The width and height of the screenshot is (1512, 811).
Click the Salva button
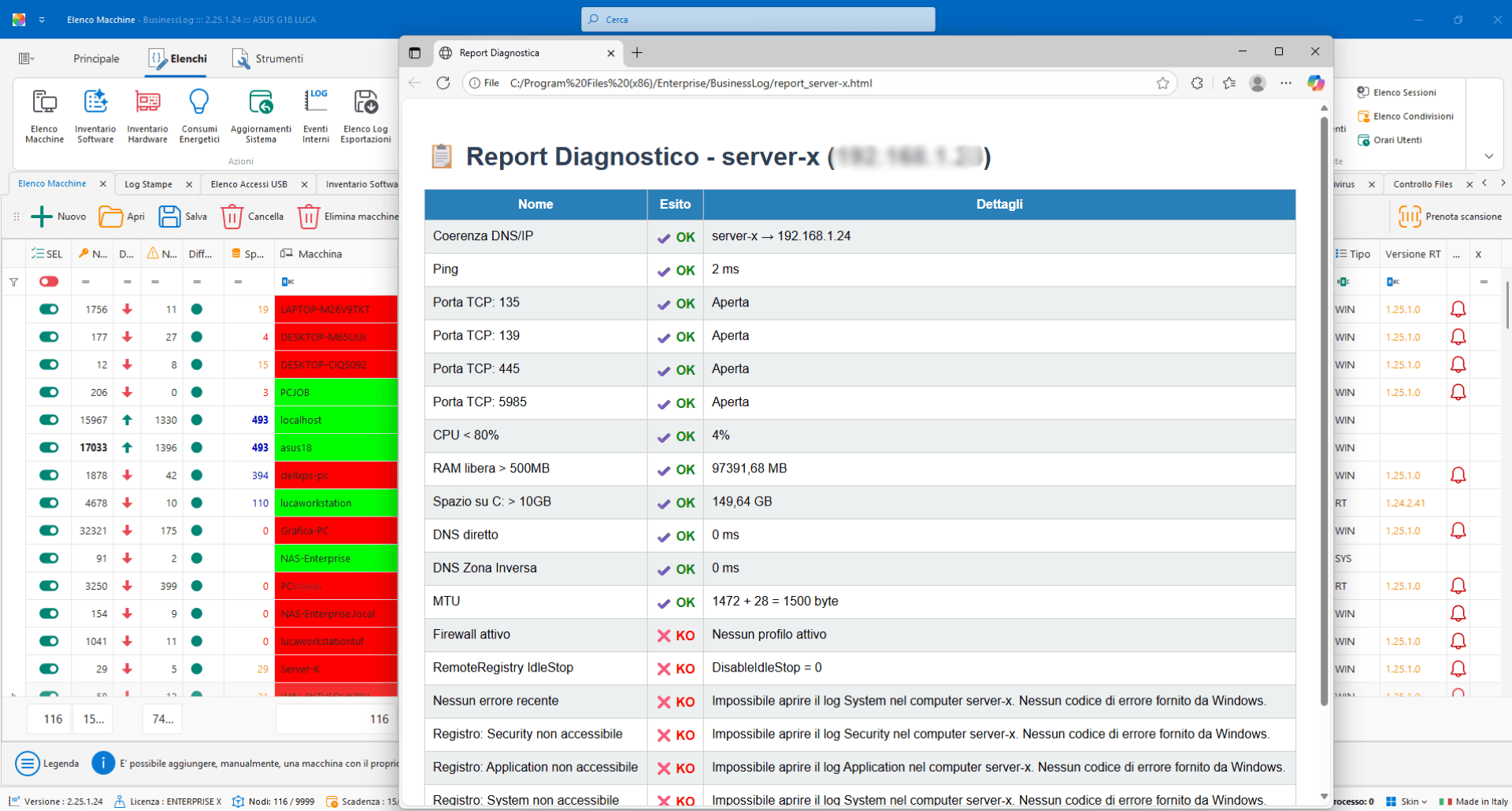(x=183, y=217)
